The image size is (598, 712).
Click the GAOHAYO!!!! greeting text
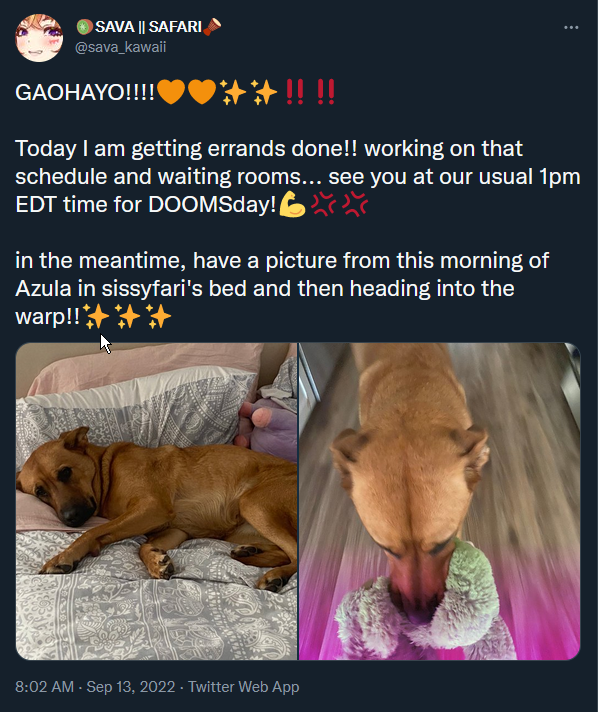[x=85, y=93]
